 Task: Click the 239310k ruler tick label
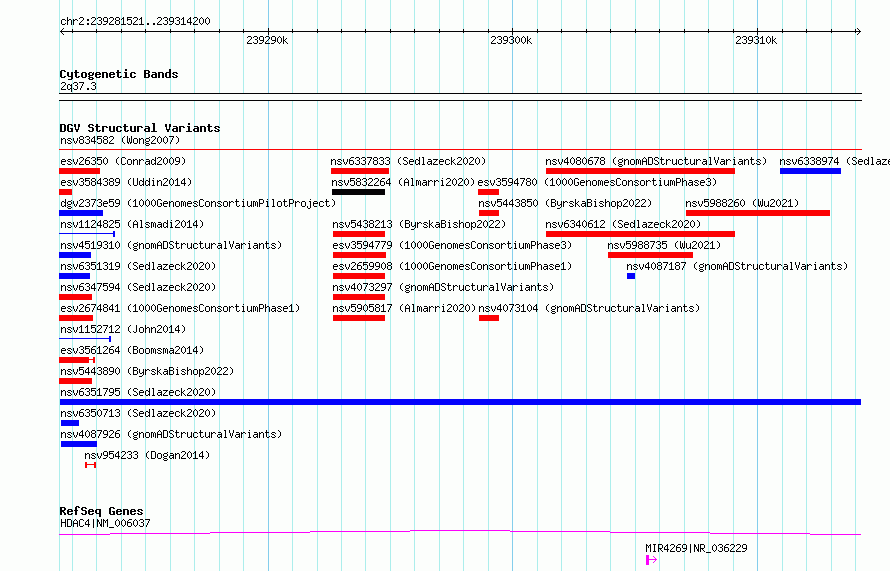(756, 40)
